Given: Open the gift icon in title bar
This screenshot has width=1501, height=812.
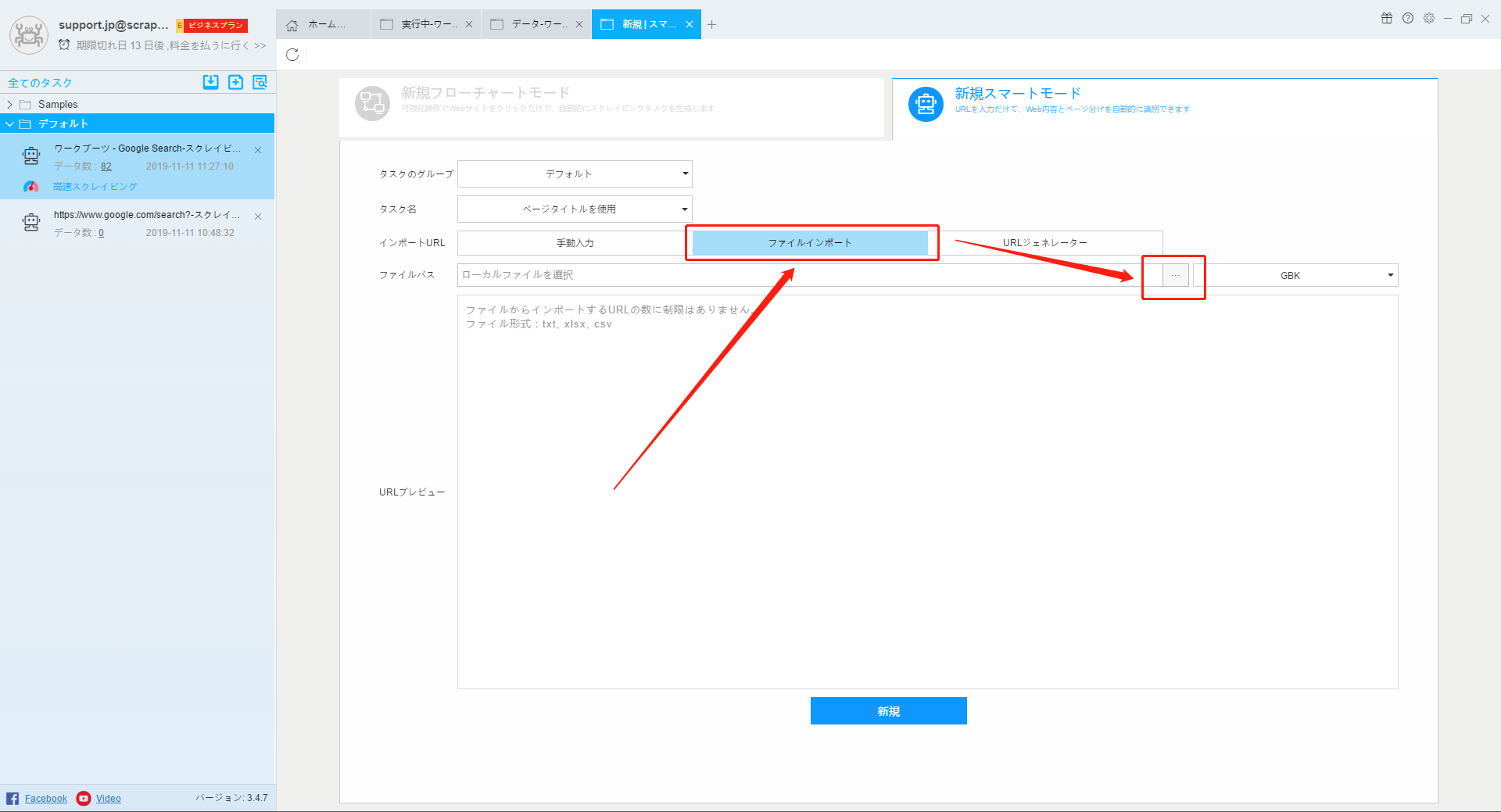Looking at the screenshot, I should coord(1387,19).
